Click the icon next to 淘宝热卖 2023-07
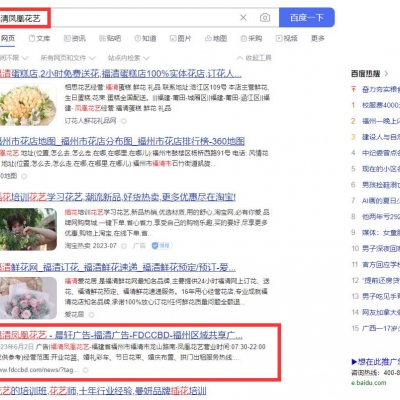Screen dimensions: 400x400 [124, 246]
